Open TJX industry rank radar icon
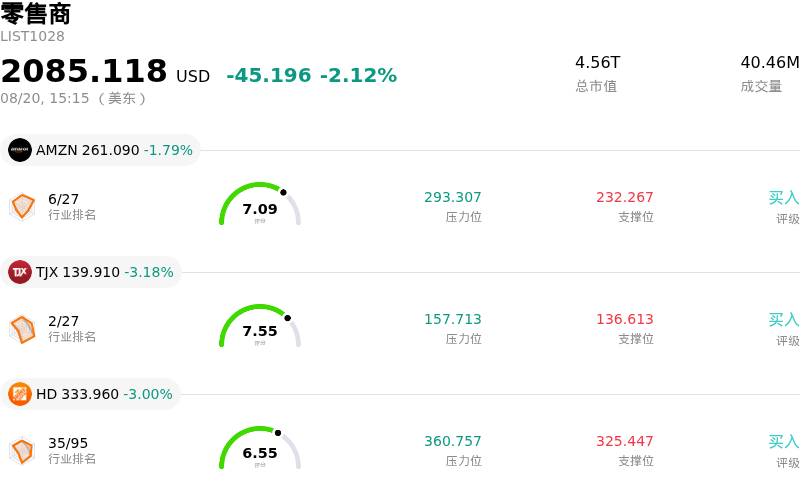The width and height of the screenshot is (800, 488). (x=22, y=329)
